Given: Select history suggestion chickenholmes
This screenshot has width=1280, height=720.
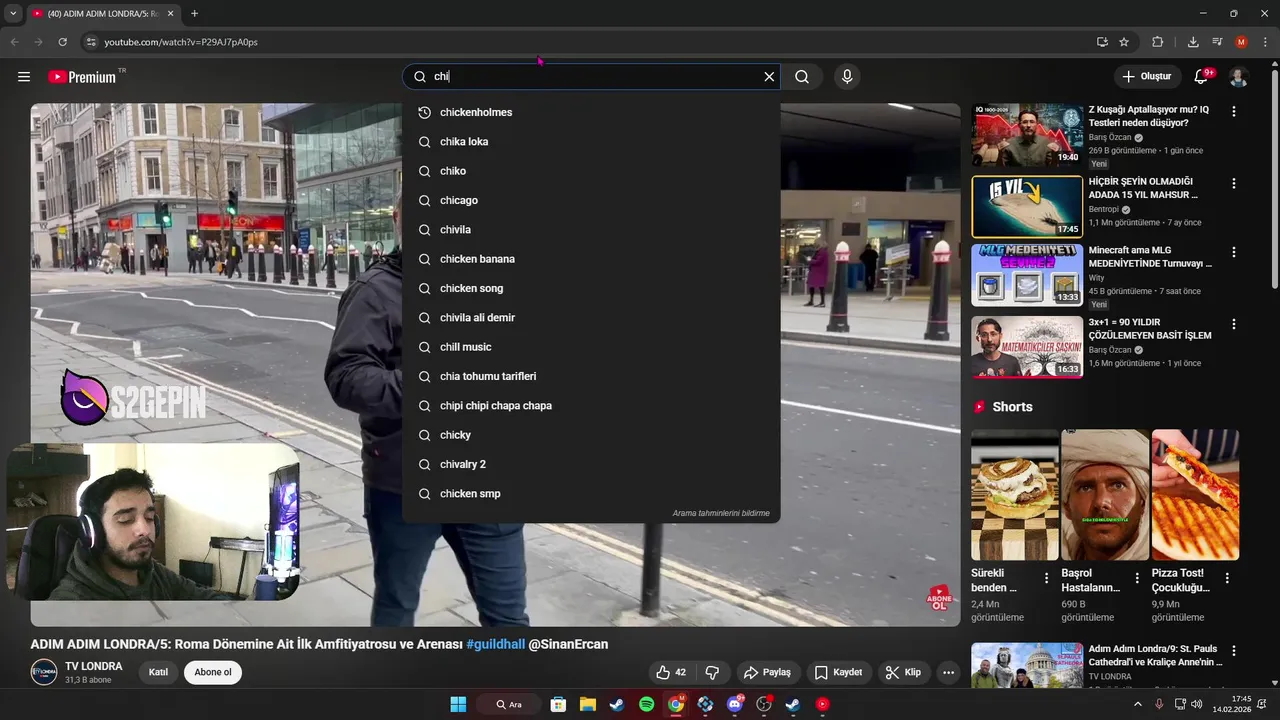Looking at the screenshot, I should (x=591, y=112).
